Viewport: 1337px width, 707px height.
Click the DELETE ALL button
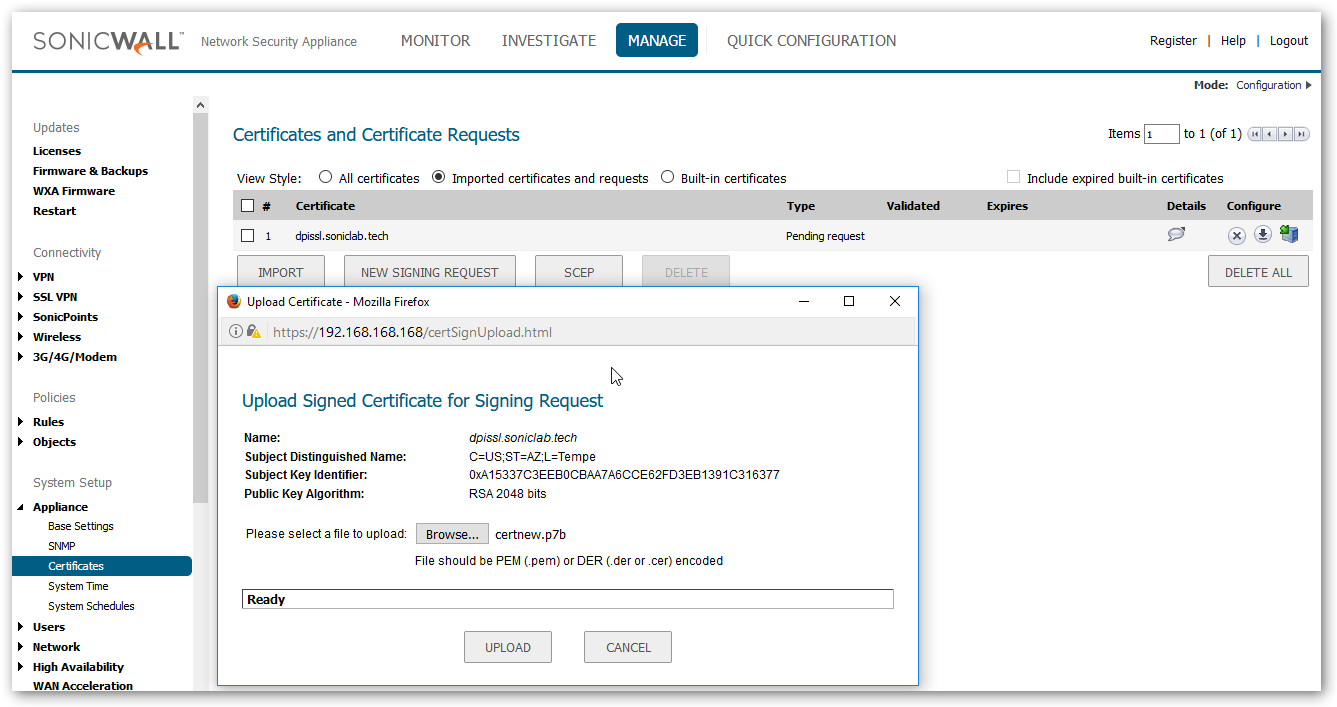click(1258, 272)
